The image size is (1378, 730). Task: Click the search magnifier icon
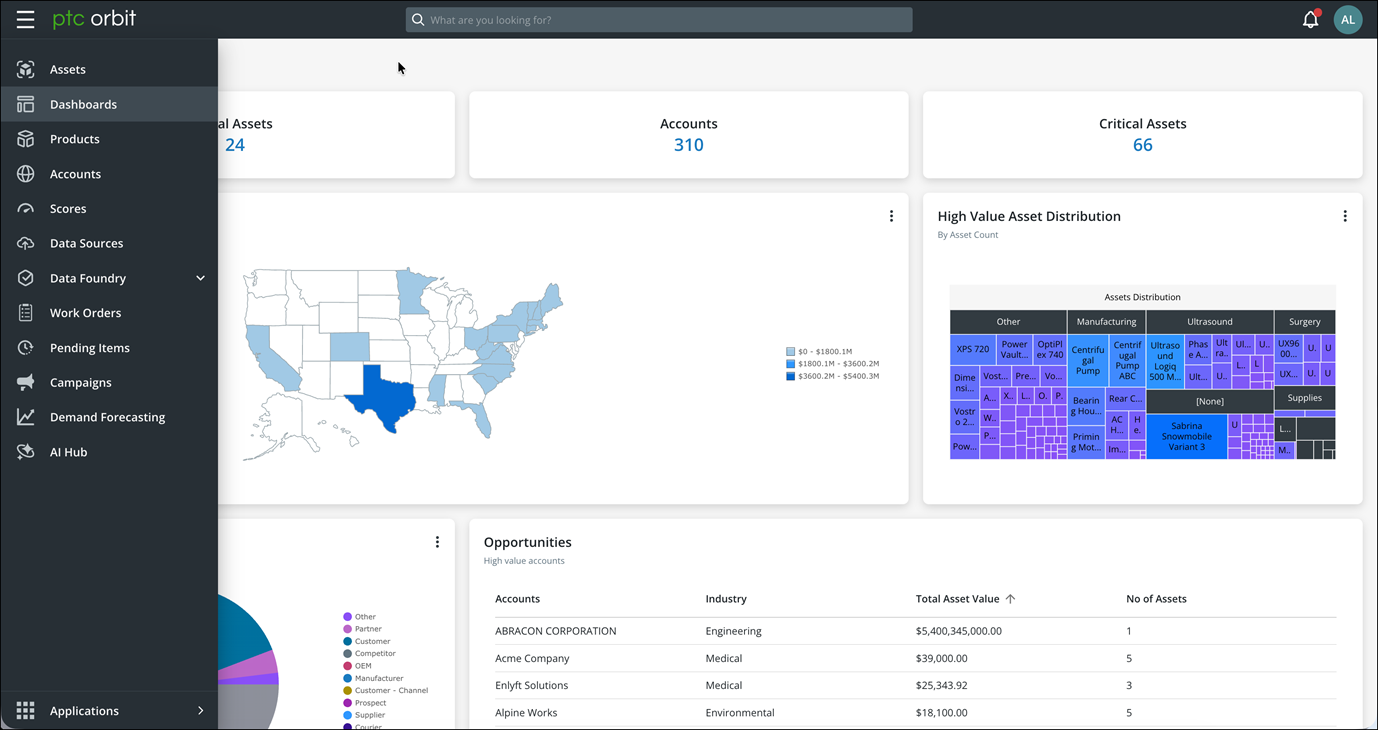pyautogui.click(x=418, y=19)
